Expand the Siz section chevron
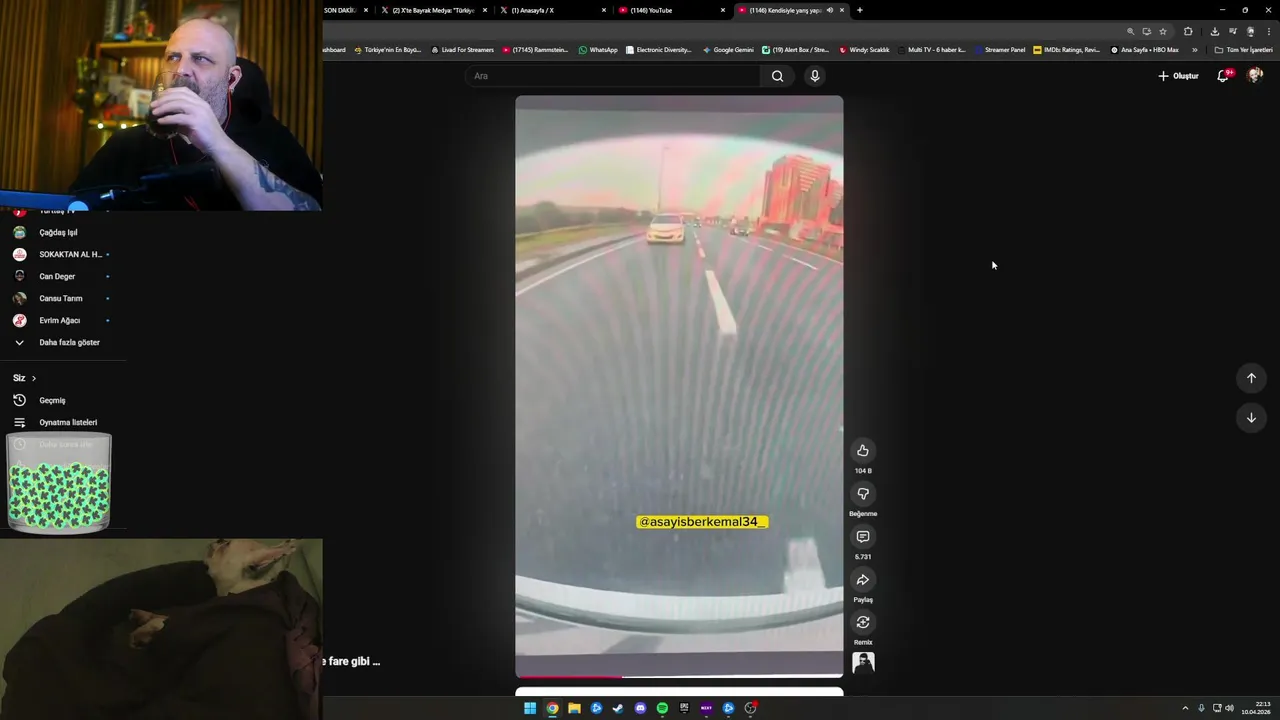This screenshot has height=720, width=1280. [34, 378]
